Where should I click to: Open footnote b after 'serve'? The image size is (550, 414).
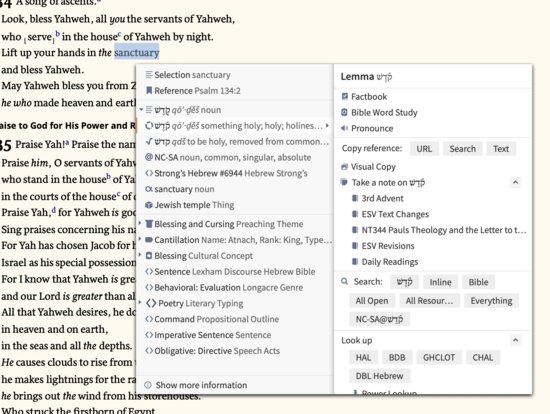point(58,34)
